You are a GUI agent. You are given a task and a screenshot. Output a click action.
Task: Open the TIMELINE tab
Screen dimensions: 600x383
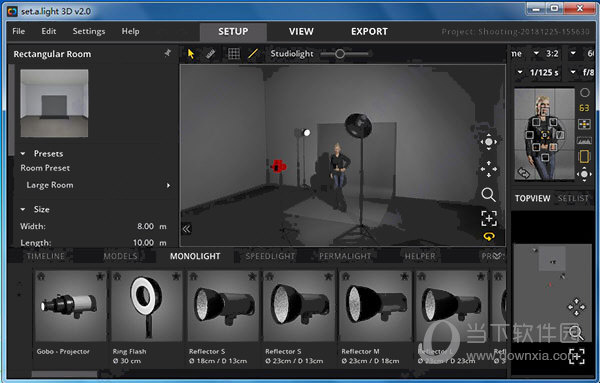coord(46,256)
